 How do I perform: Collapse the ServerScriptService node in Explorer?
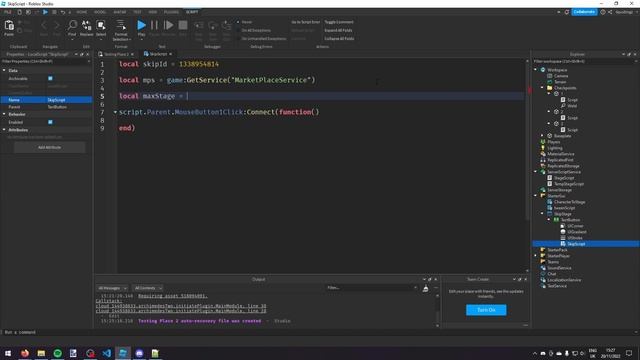[x=536, y=172]
